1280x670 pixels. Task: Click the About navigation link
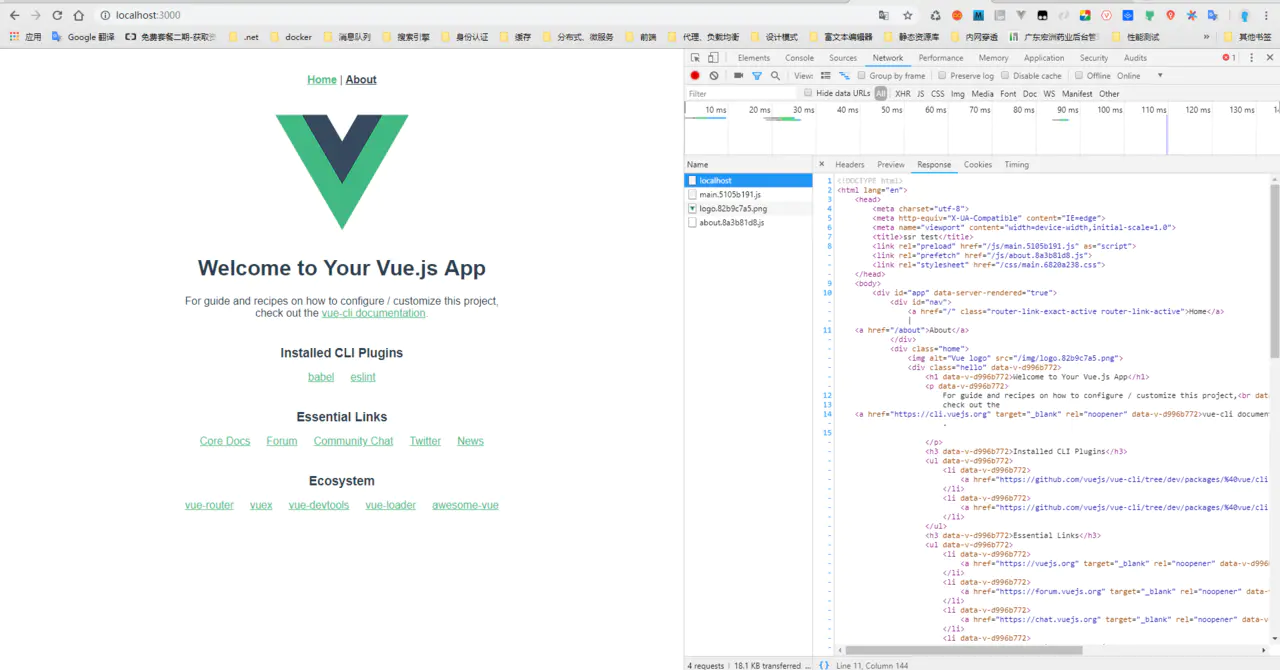click(x=361, y=80)
